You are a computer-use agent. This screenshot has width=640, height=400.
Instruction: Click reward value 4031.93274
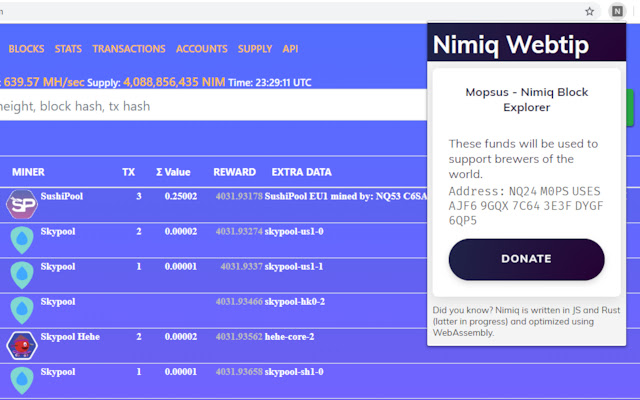239,231
